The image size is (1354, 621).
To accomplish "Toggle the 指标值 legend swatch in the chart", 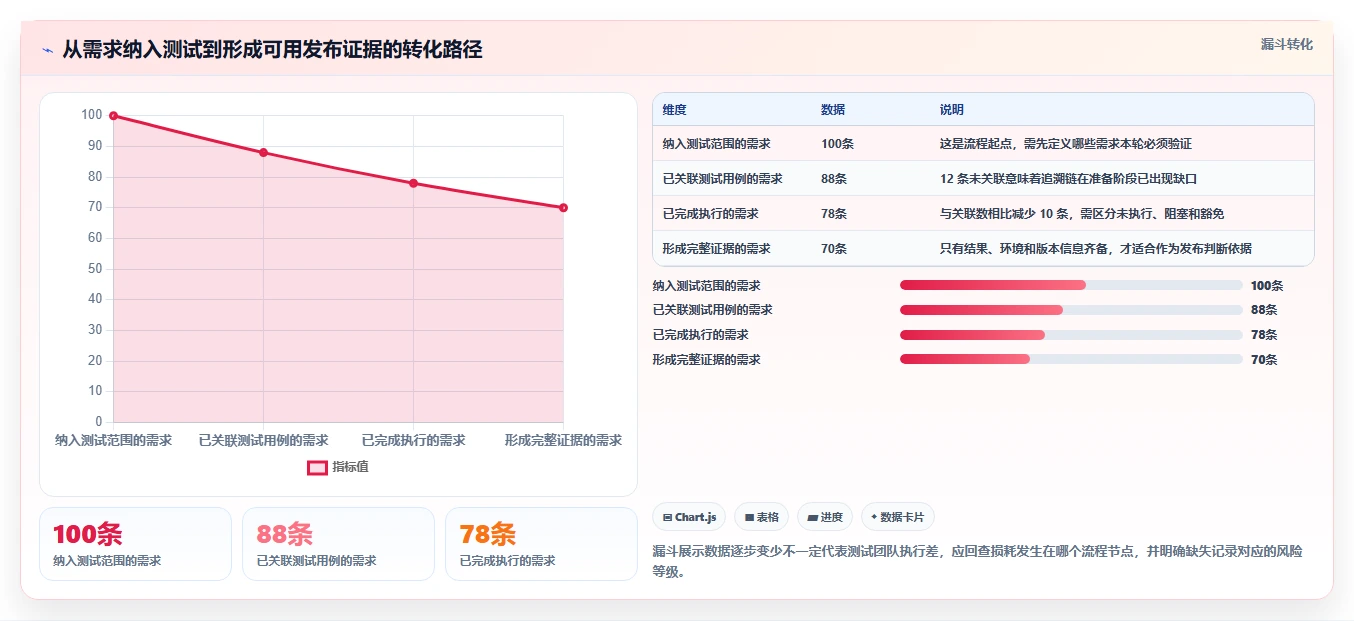I will pyautogui.click(x=317, y=467).
